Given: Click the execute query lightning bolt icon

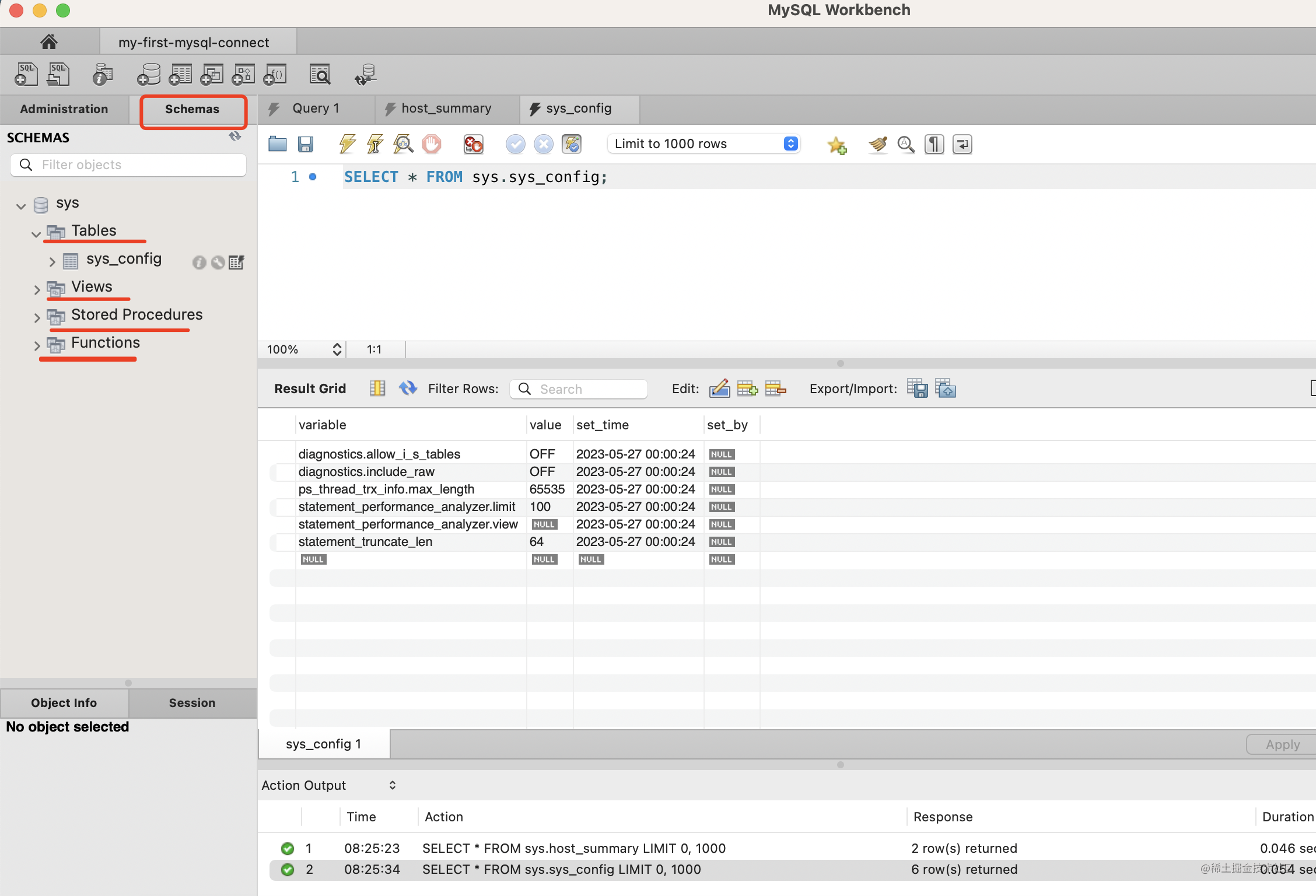Looking at the screenshot, I should pos(348,143).
